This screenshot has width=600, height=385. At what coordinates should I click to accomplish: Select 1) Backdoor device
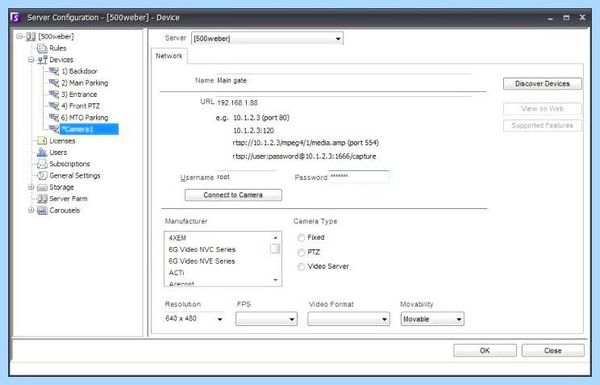coord(79,71)
